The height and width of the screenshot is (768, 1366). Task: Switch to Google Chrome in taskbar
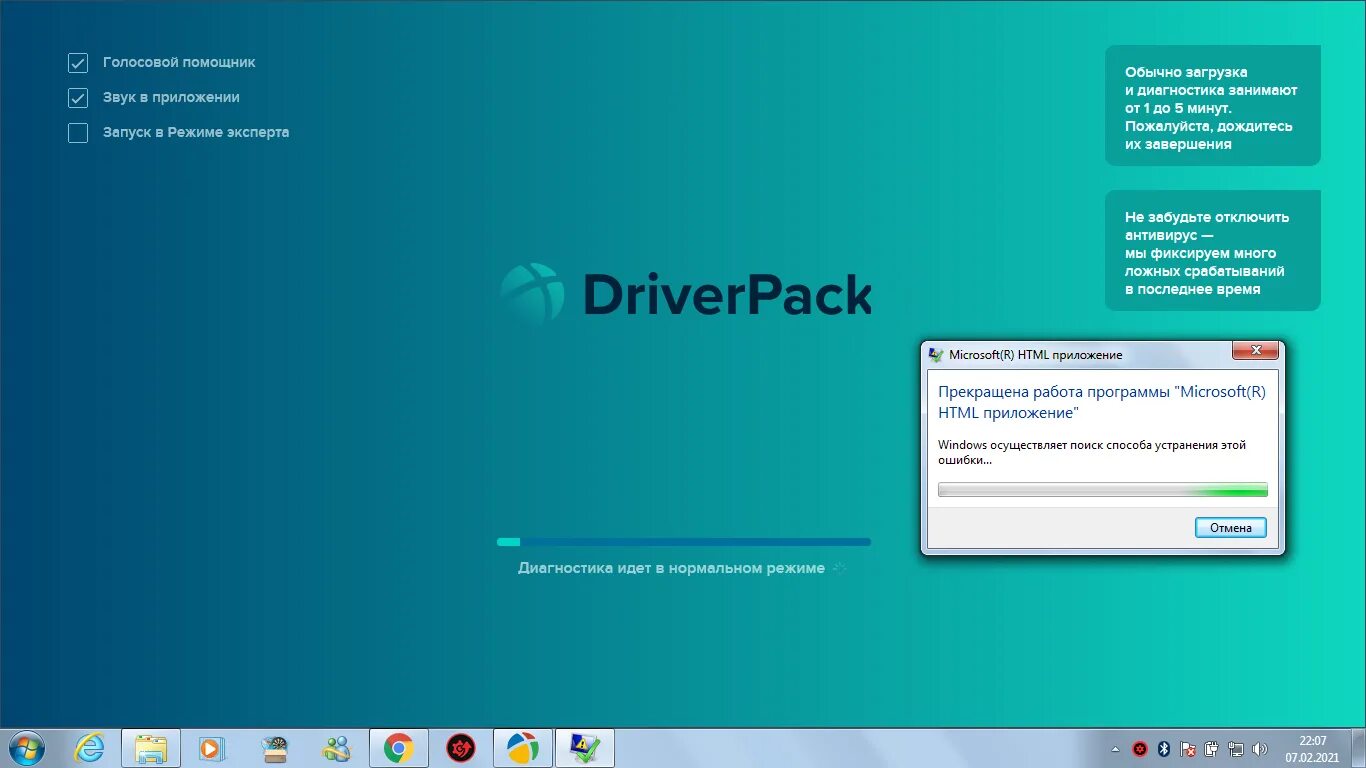tap(399, 748)
